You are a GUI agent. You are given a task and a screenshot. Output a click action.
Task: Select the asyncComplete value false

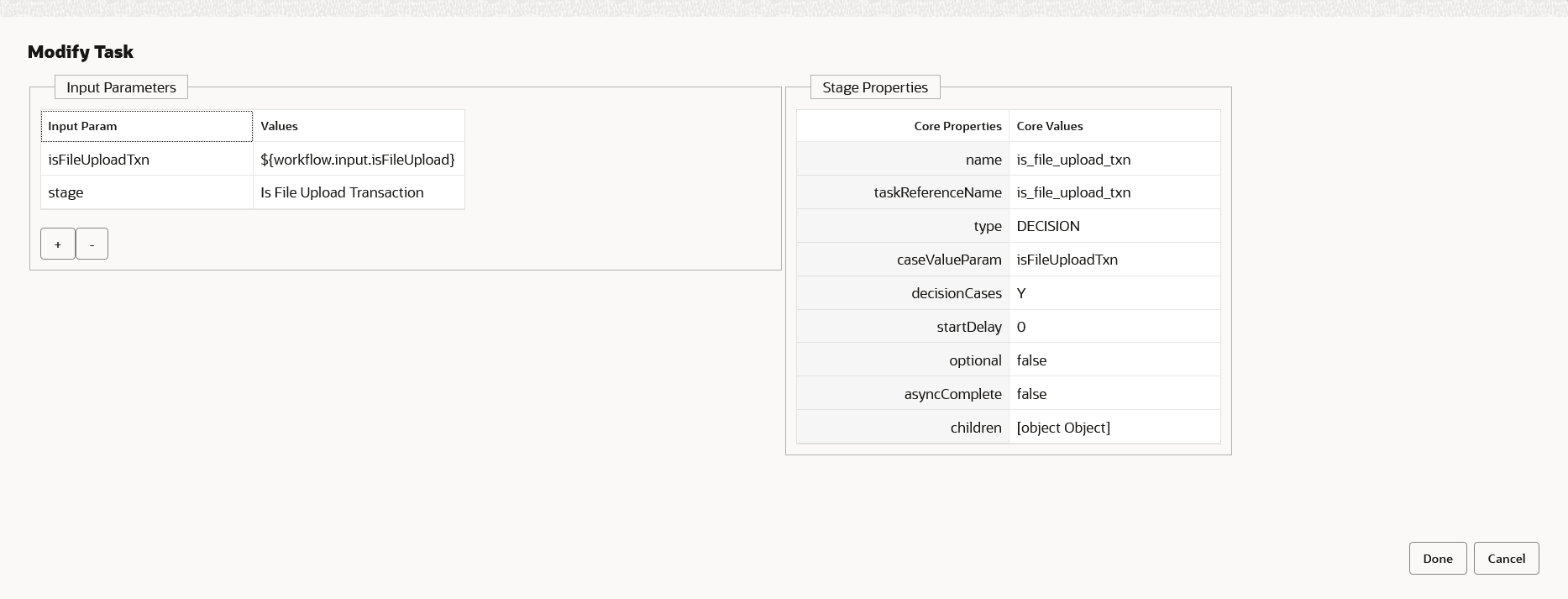click(x=1114, y=394)
